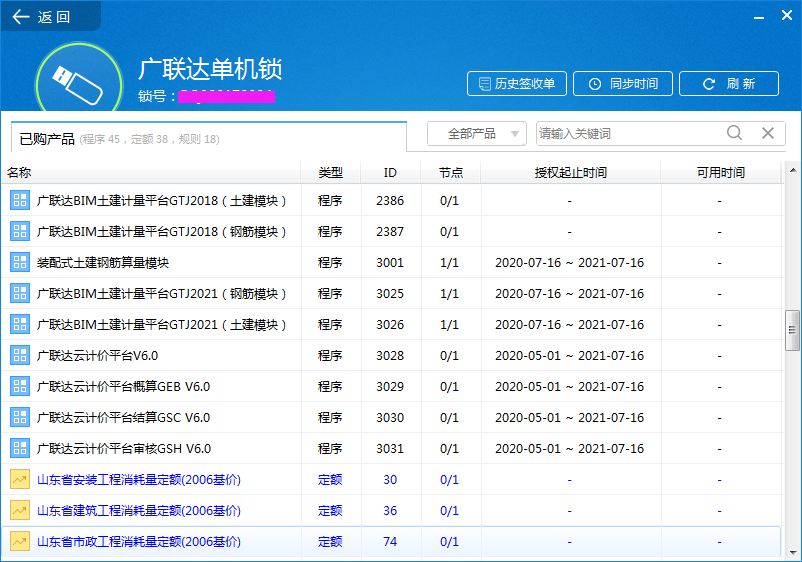802x562 pixels.
Task: Click ID cell 3028
Action: pos(390,355)
